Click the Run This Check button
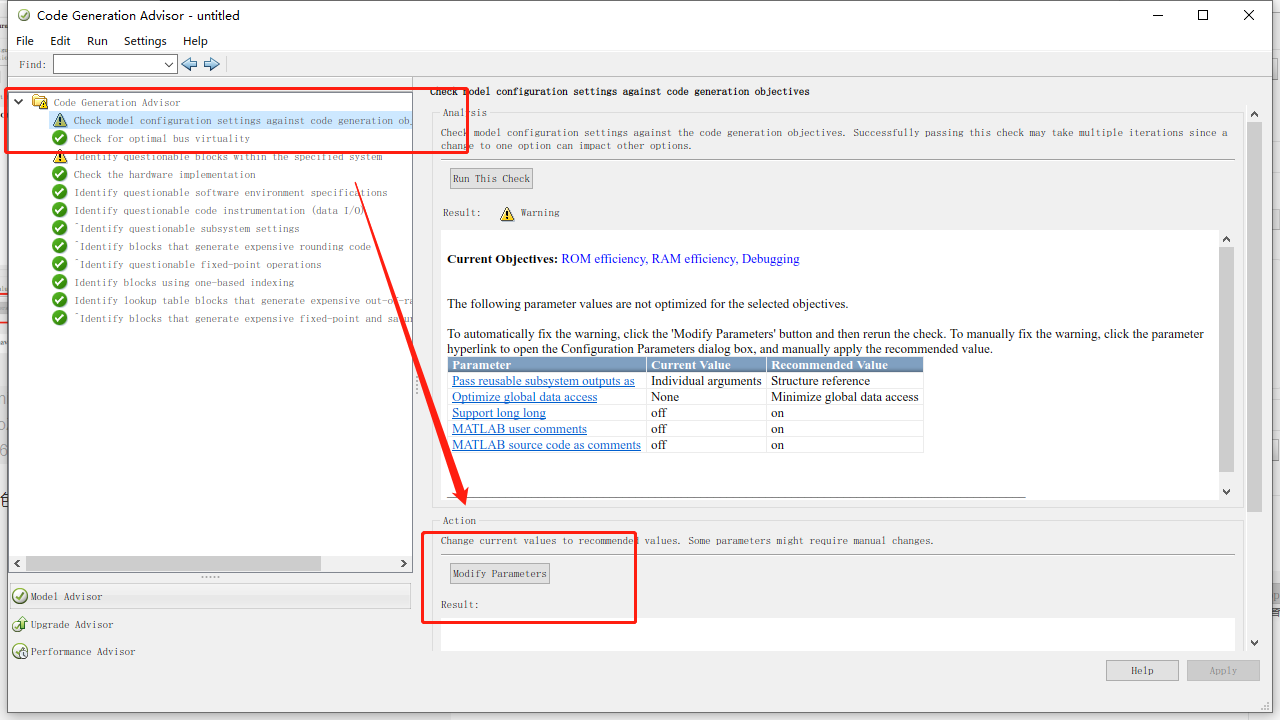 491,179
